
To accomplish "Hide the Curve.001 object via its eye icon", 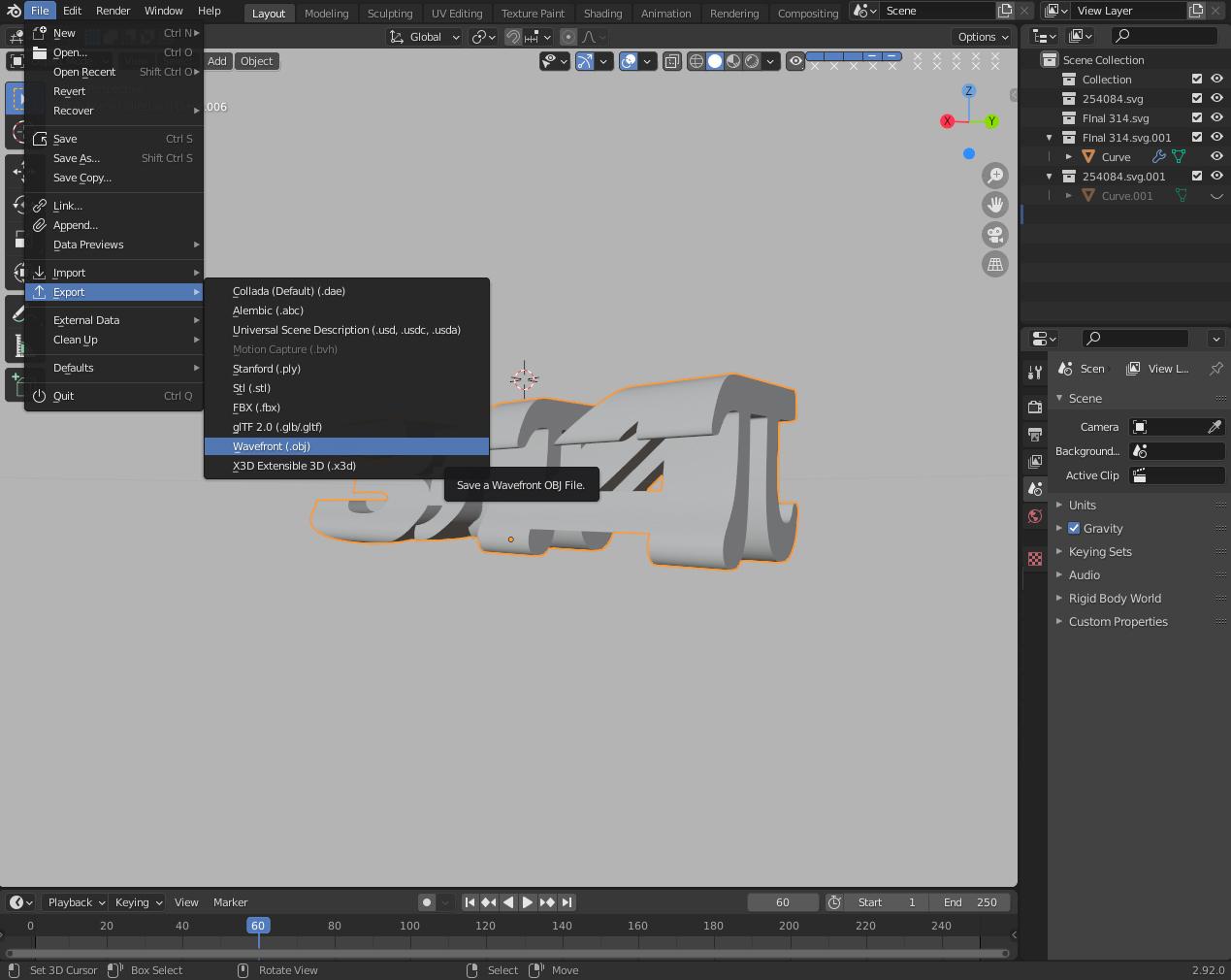I will coord(1216,195).
